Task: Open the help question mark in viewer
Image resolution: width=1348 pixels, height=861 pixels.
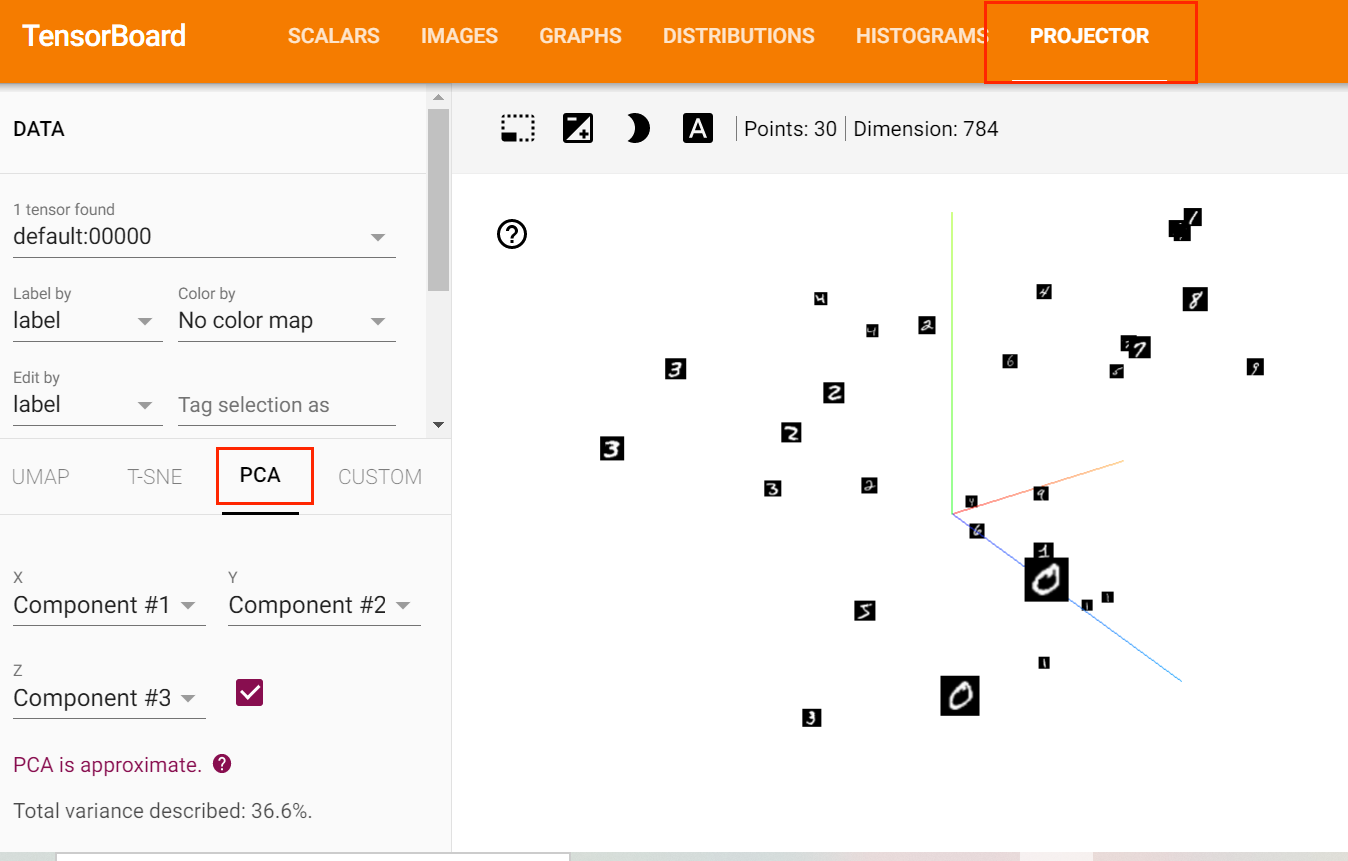Action: tap(512, 234)
